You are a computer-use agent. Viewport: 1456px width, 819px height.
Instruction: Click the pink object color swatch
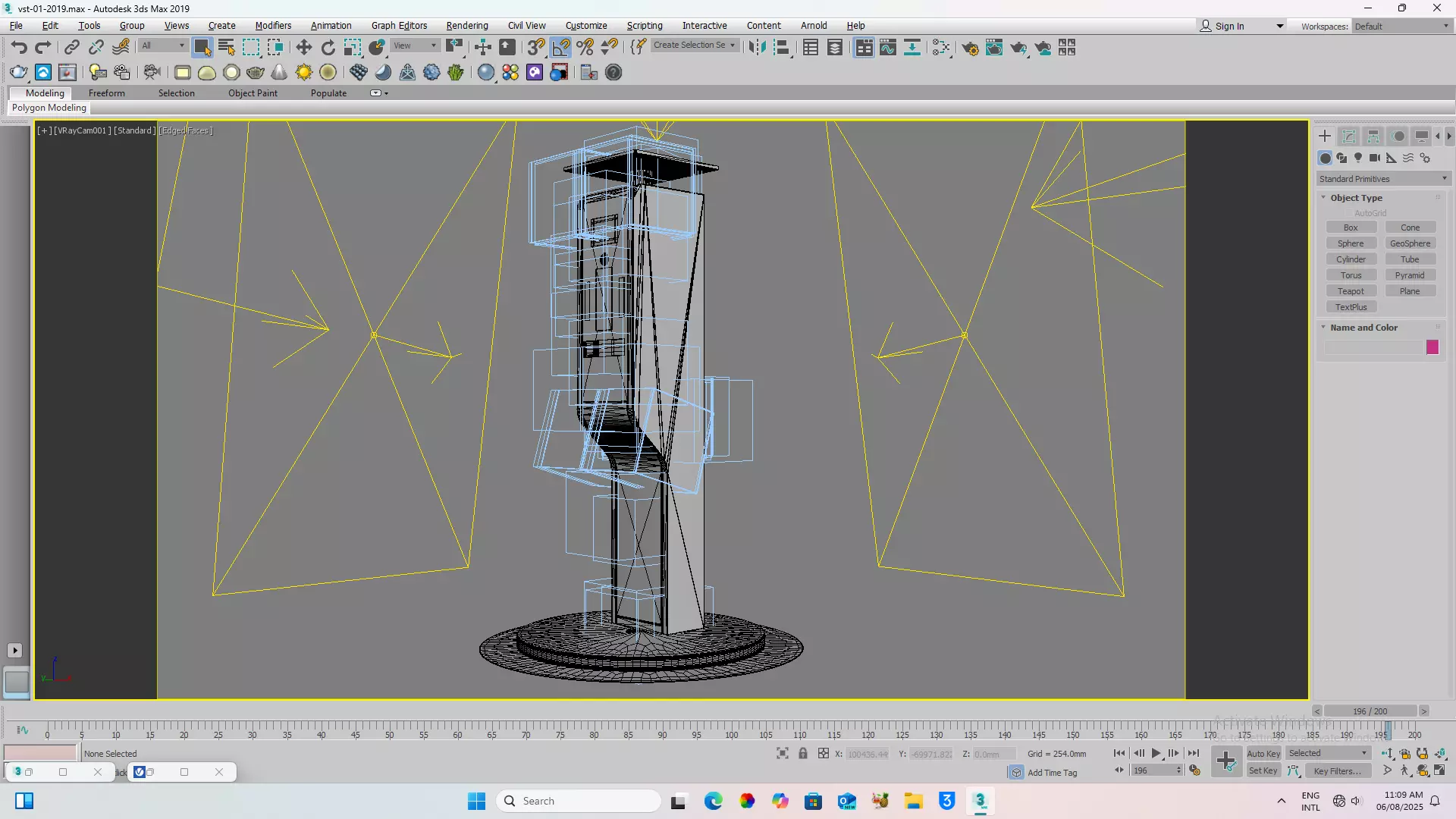1432,347
